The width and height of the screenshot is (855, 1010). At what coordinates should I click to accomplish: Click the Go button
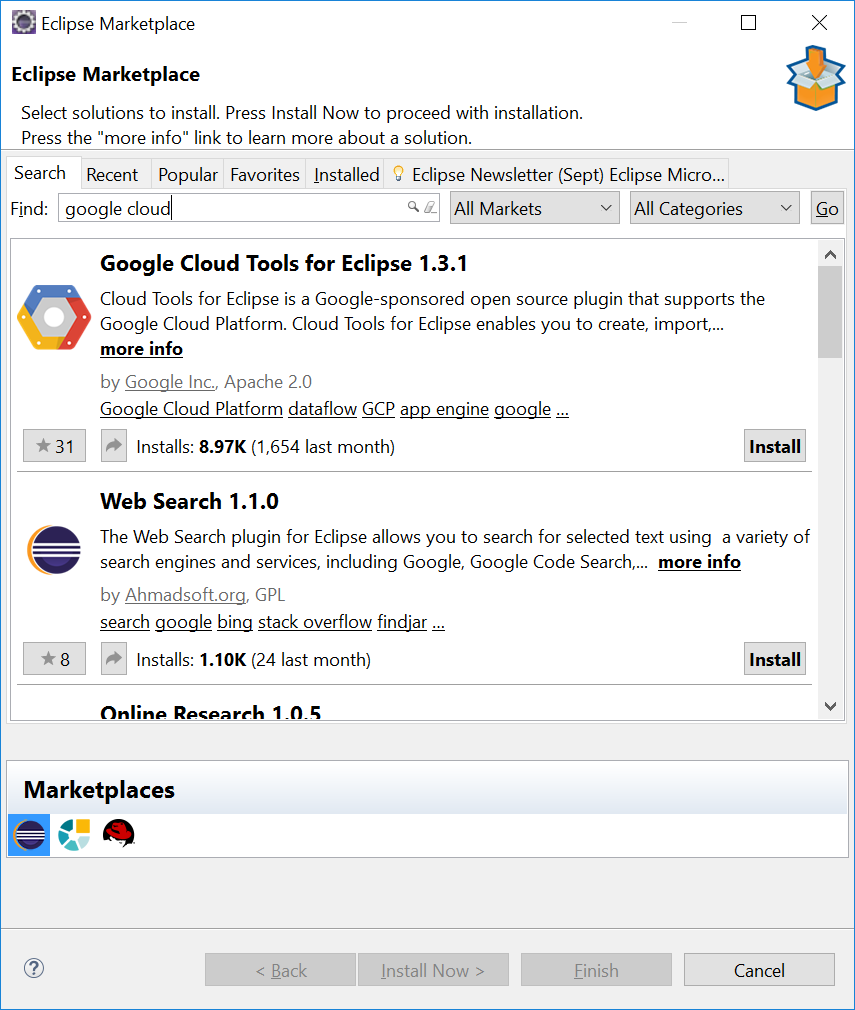(827, 208)
